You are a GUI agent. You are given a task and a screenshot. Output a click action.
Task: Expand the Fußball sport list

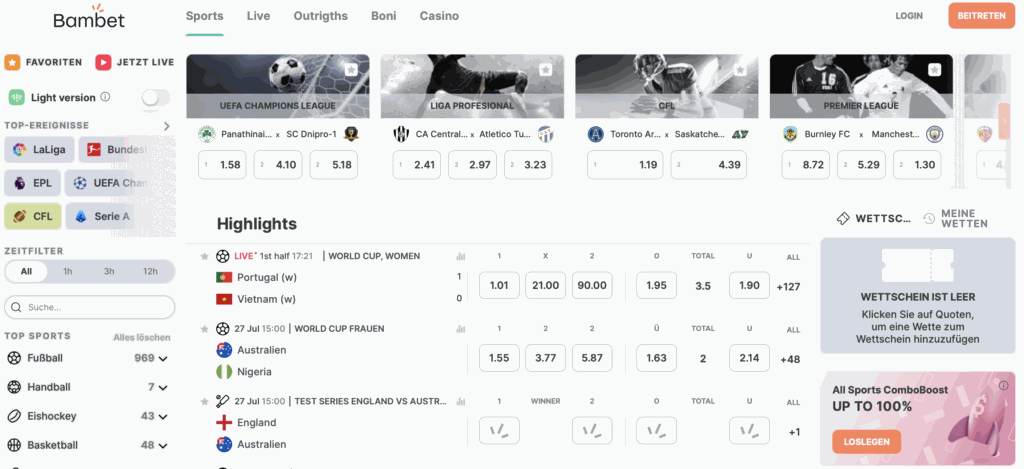click(x=163, y=359)
